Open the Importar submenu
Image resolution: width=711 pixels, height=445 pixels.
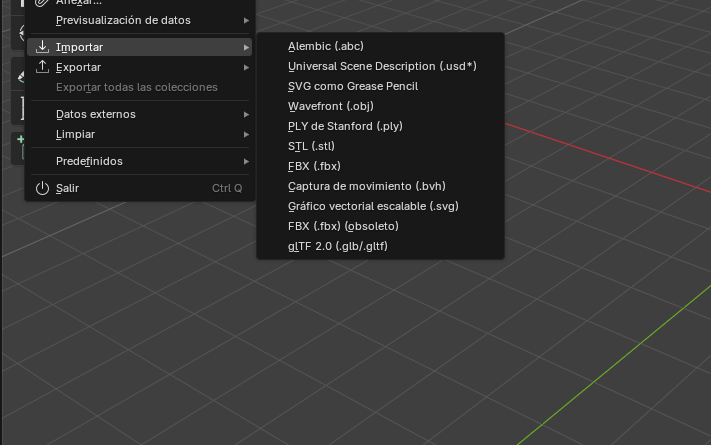(x=139, y=47)
